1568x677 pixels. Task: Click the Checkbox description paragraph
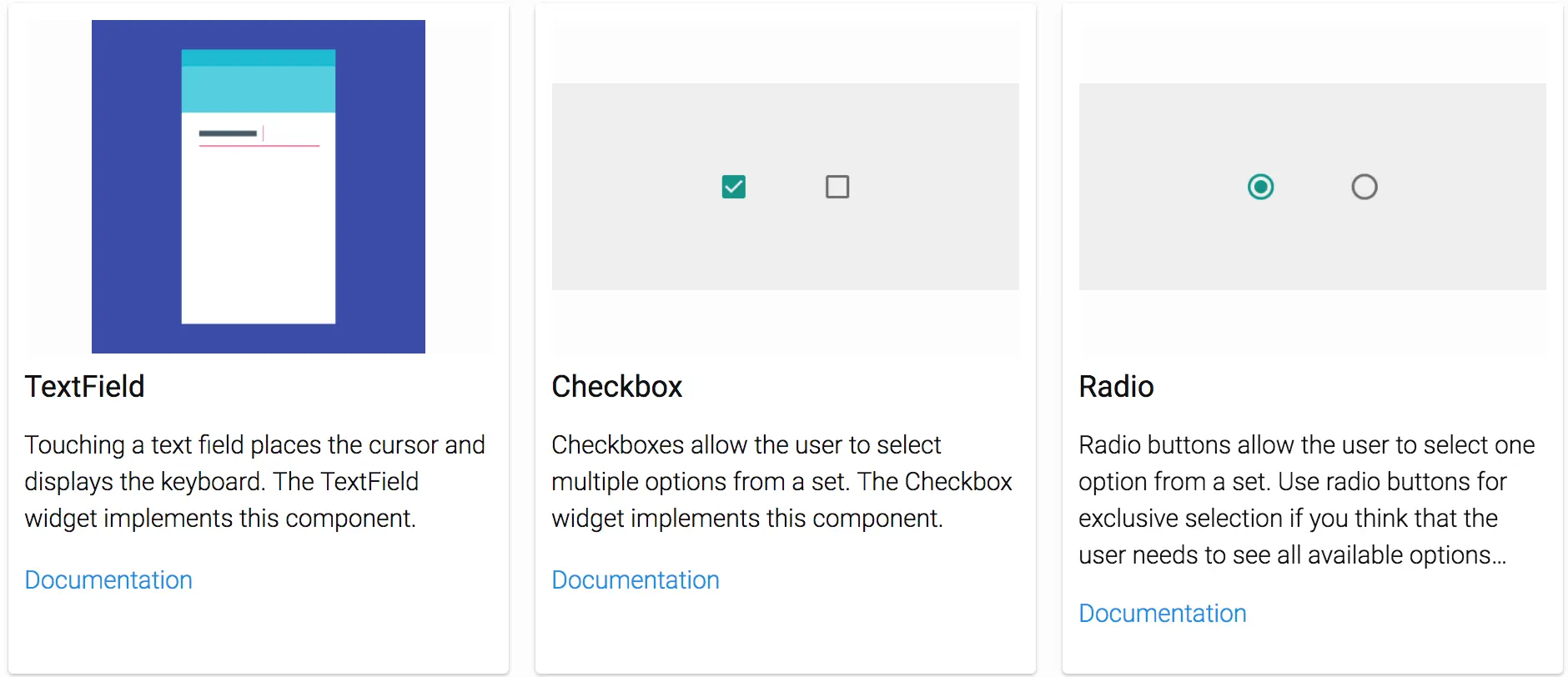781,481
